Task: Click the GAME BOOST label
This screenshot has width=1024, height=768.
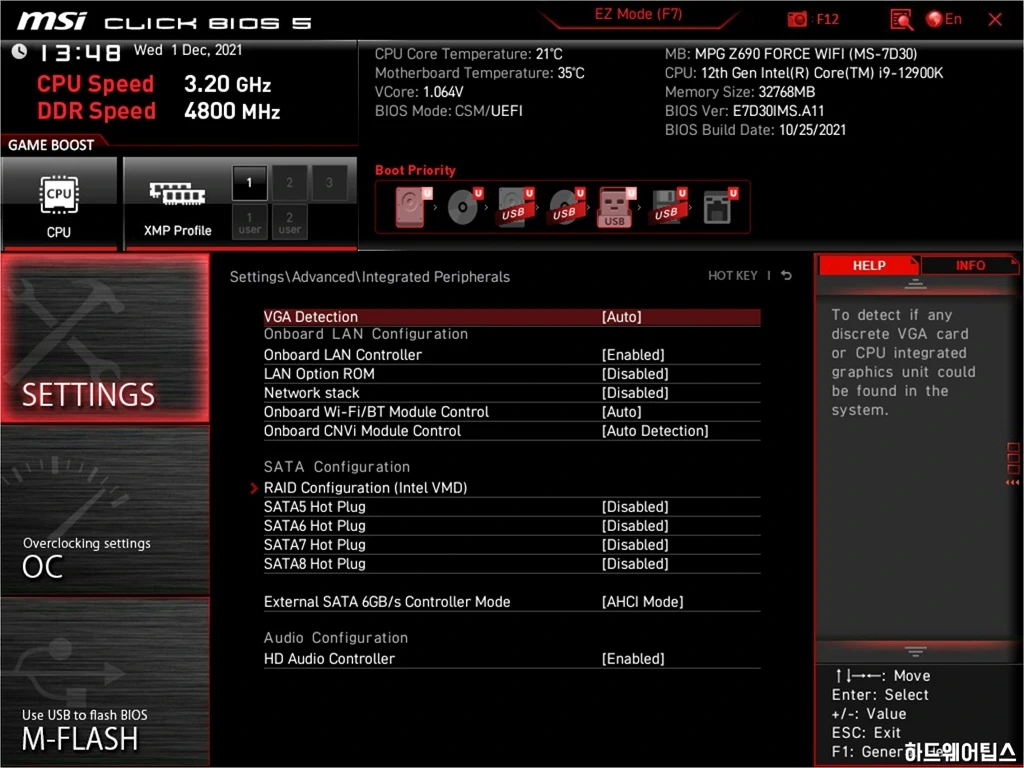Action: coord(51,145)
